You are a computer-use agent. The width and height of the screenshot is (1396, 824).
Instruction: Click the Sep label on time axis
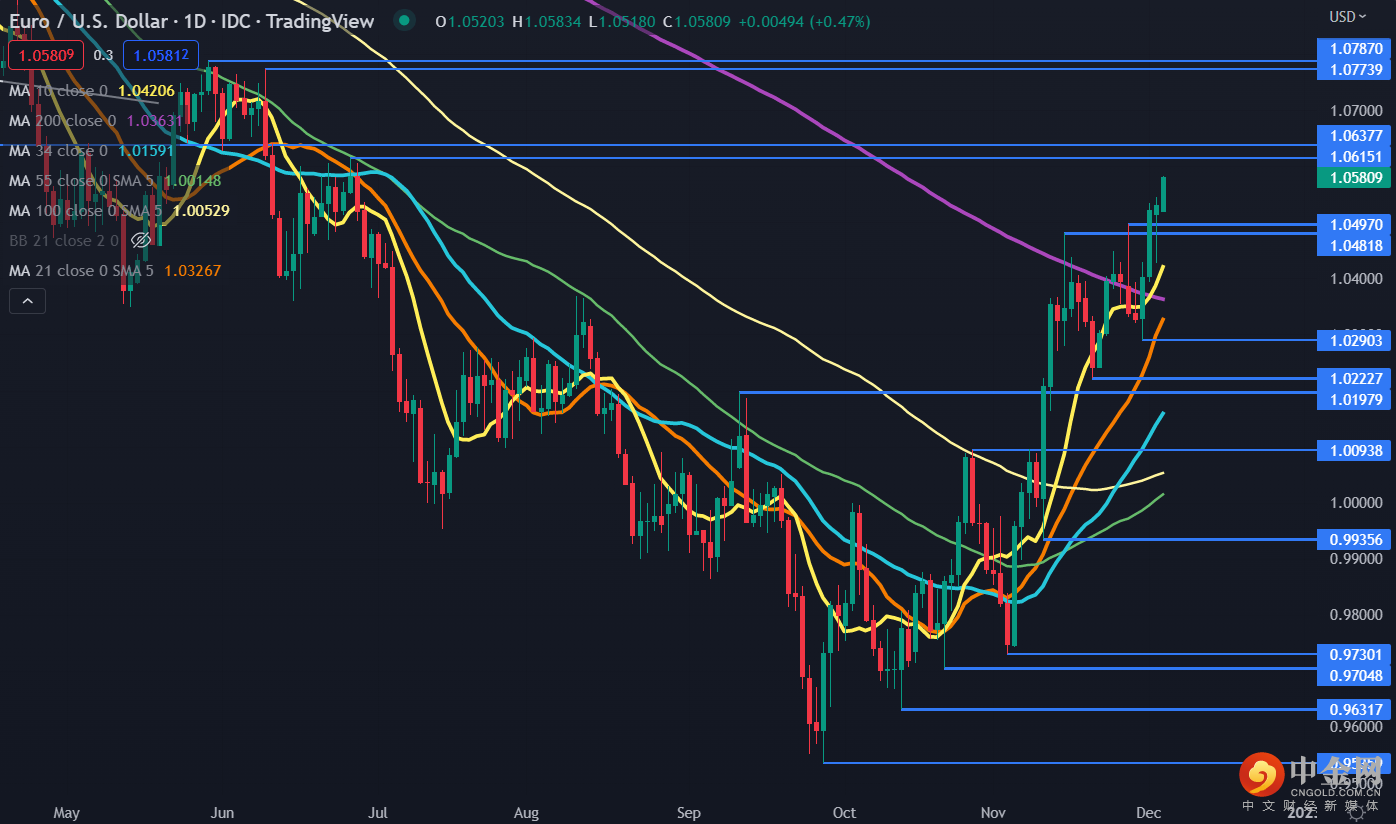pos(688,812)
